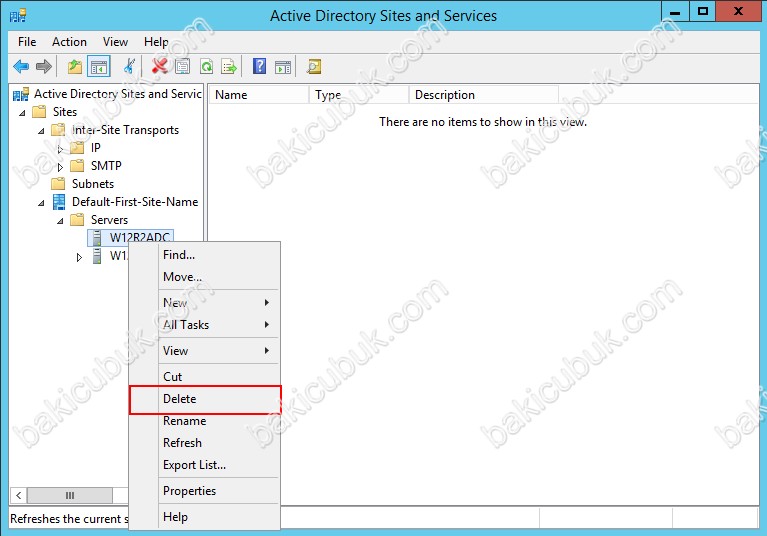Expand the second server node below W12R2ADC
Screen dimensions: 767x536
pyautogui.click(x=79, y=257)
